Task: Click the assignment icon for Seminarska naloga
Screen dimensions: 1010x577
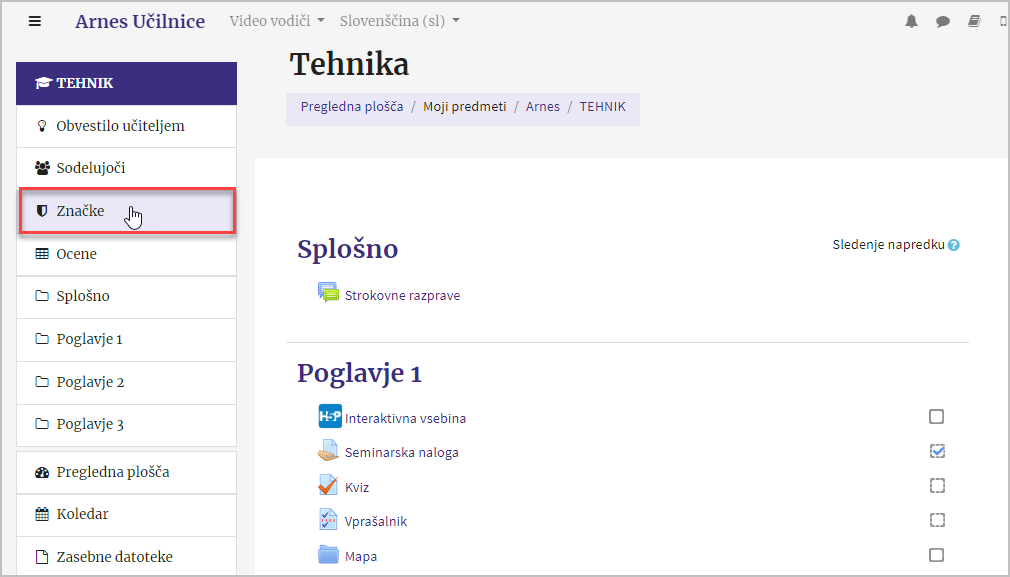Action: tap(329, 451)
